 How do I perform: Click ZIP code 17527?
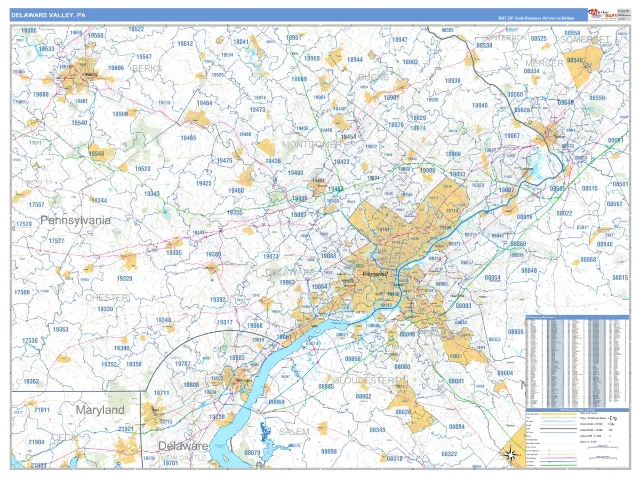pos(56,241)
